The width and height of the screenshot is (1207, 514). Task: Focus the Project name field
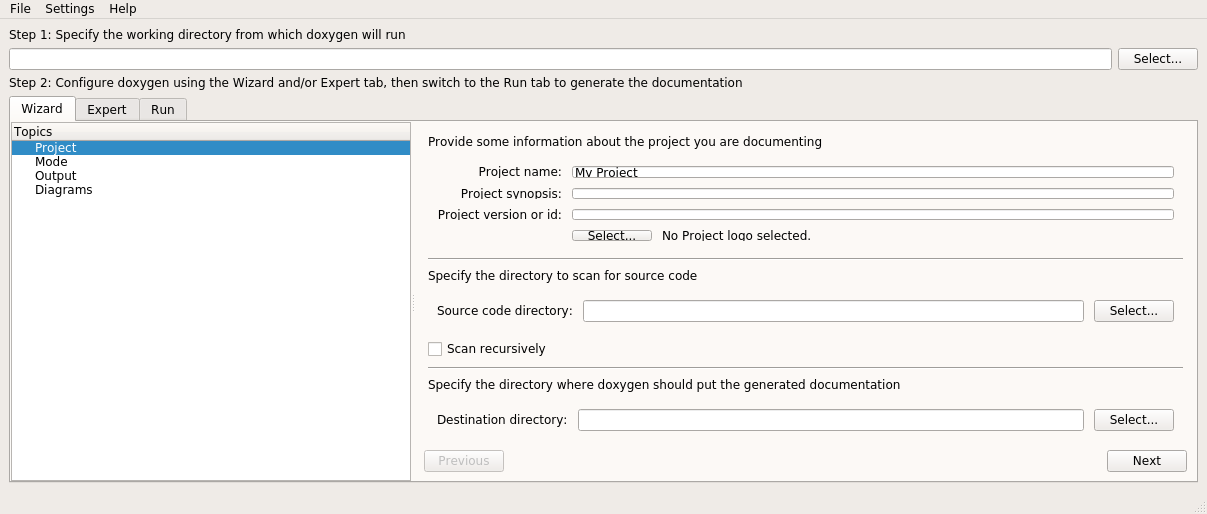pyautogui.click(x=873, y=172)
